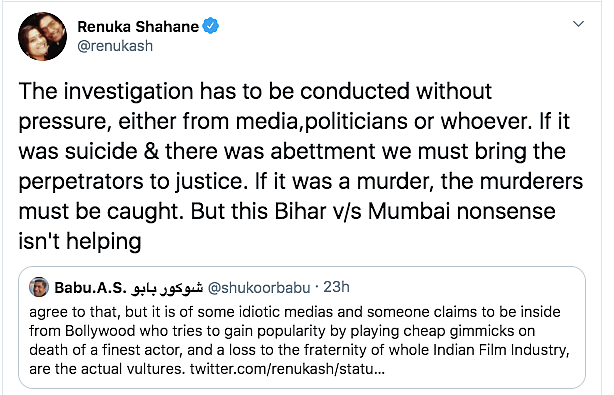
Task: Open the twitter.com/renukash/statu… link
Action: [287, 369]
